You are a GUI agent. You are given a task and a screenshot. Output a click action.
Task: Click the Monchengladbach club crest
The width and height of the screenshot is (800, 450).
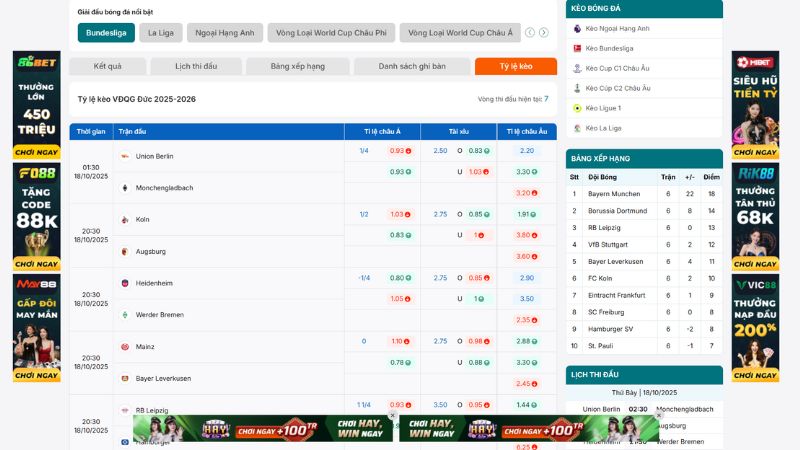(124, 188)
